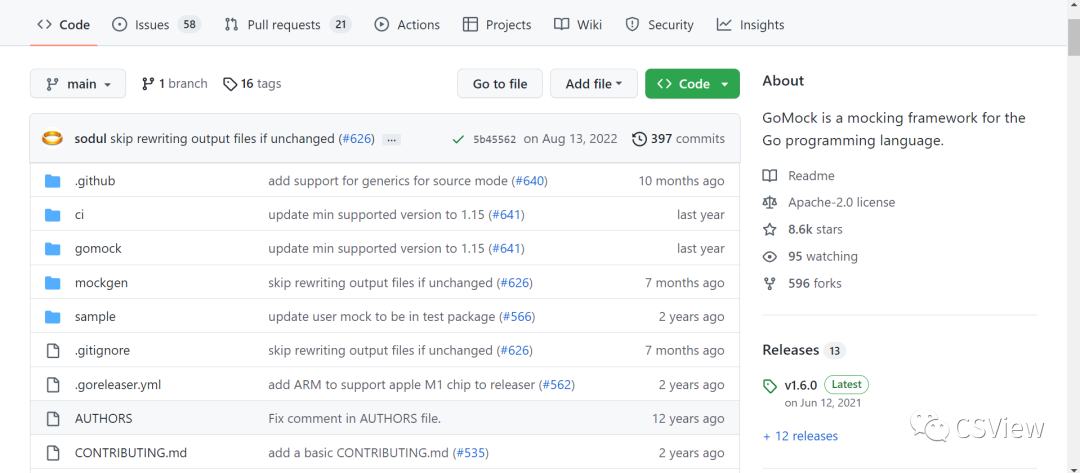Screen dimensions: 1080x473
Task: Click the Readme book icon
Action: point(770,176)
